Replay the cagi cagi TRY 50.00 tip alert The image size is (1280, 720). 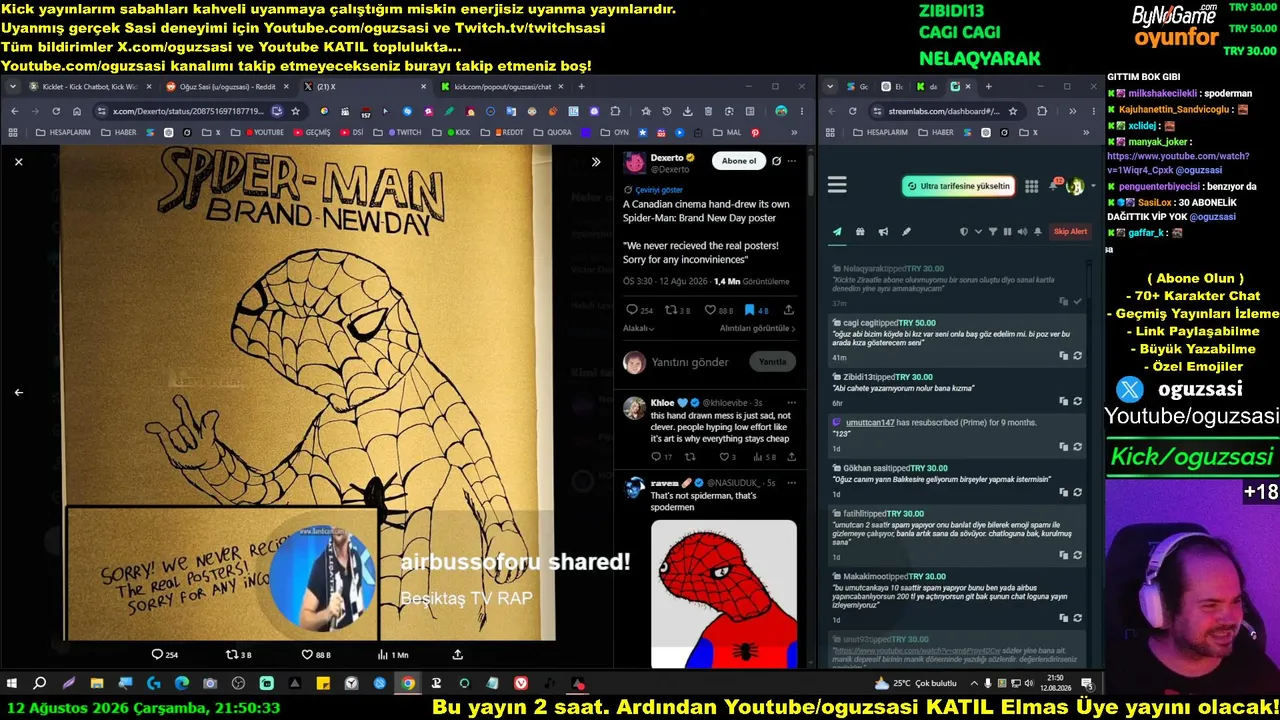(x=1077, y=355)
